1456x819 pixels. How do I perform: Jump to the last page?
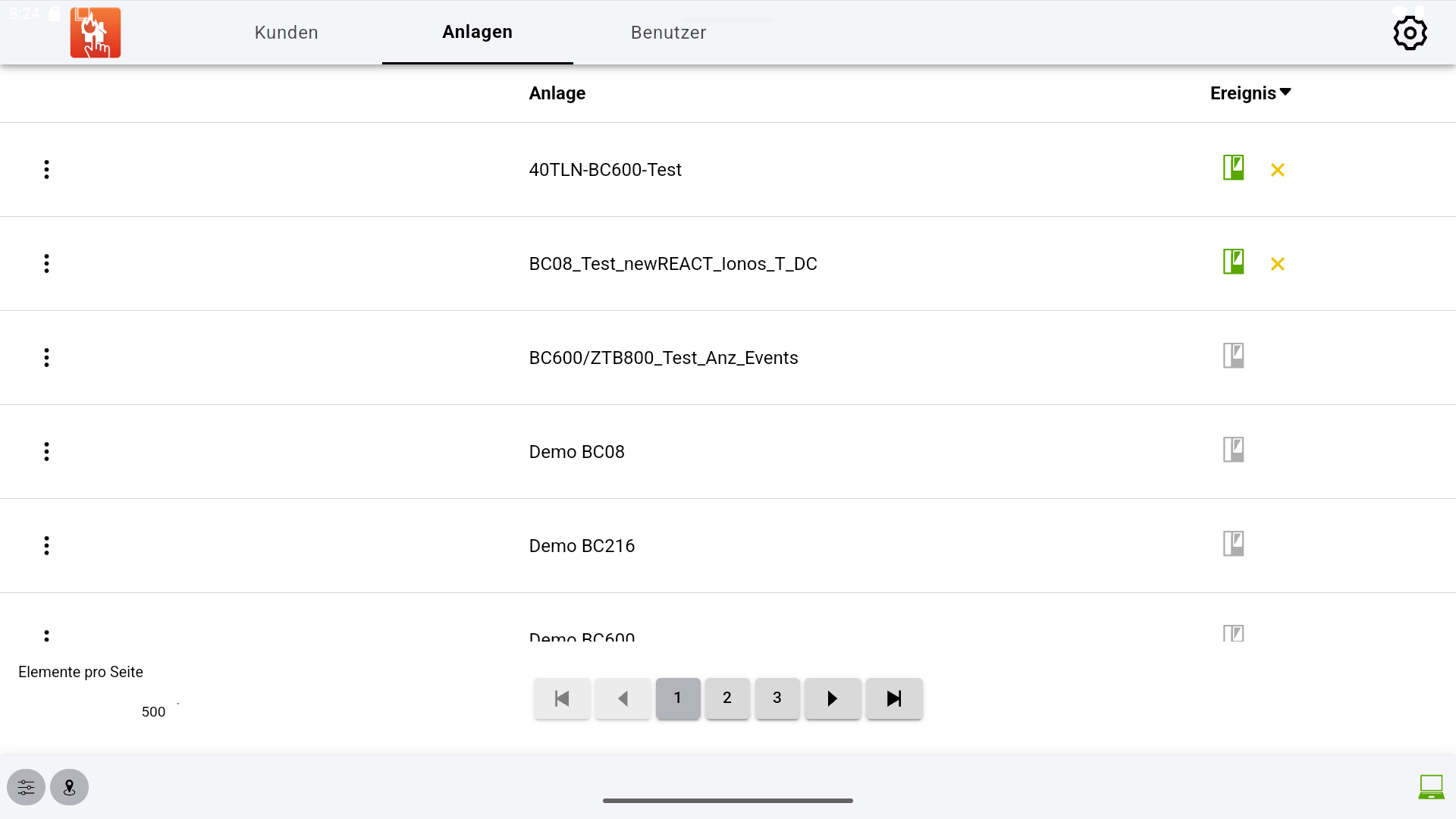point(894,698)
